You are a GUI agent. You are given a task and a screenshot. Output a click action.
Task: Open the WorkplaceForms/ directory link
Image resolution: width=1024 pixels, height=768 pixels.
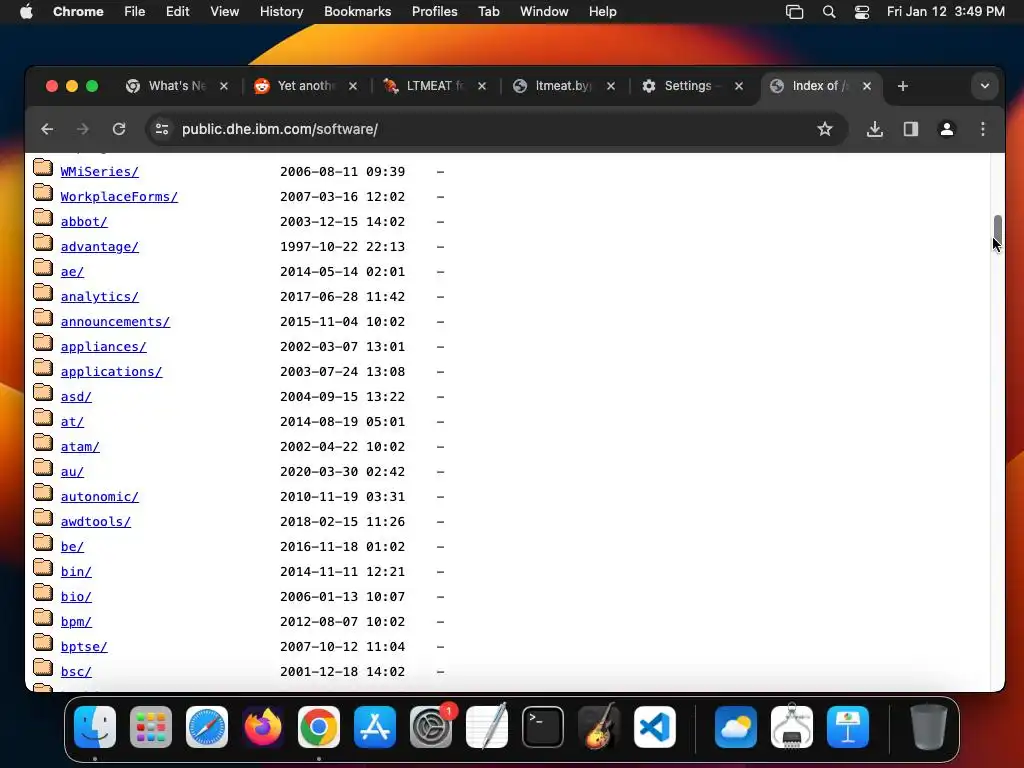click(x=119, y=197)
